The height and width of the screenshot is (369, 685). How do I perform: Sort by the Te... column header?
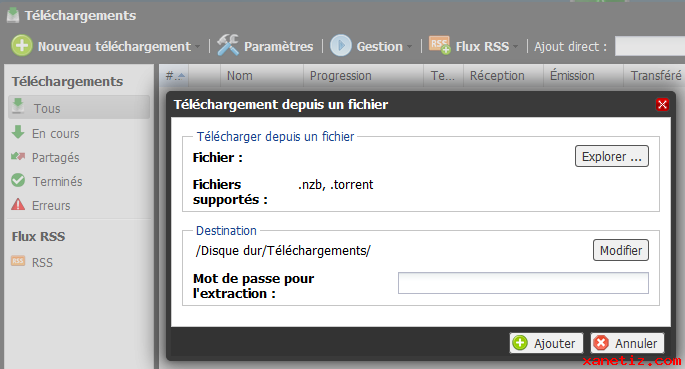pyautogui.click(x=443, y=76)
